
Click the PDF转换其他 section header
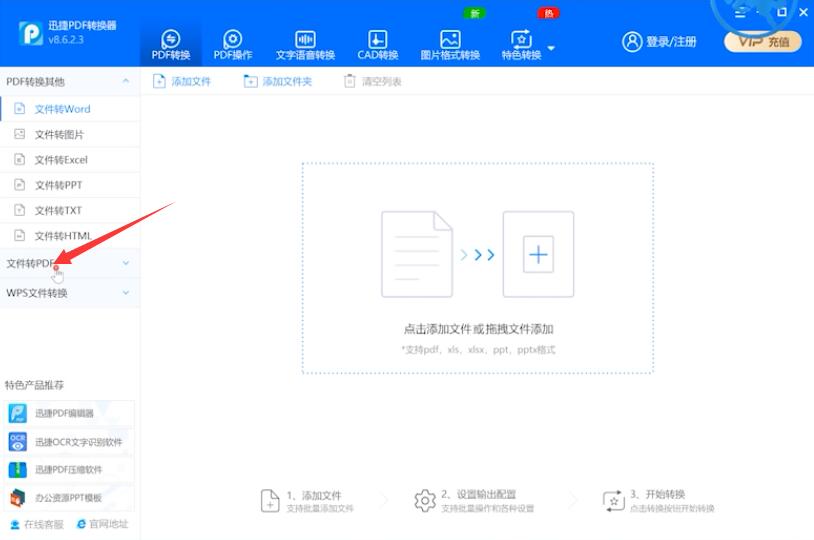pos(70,82)
